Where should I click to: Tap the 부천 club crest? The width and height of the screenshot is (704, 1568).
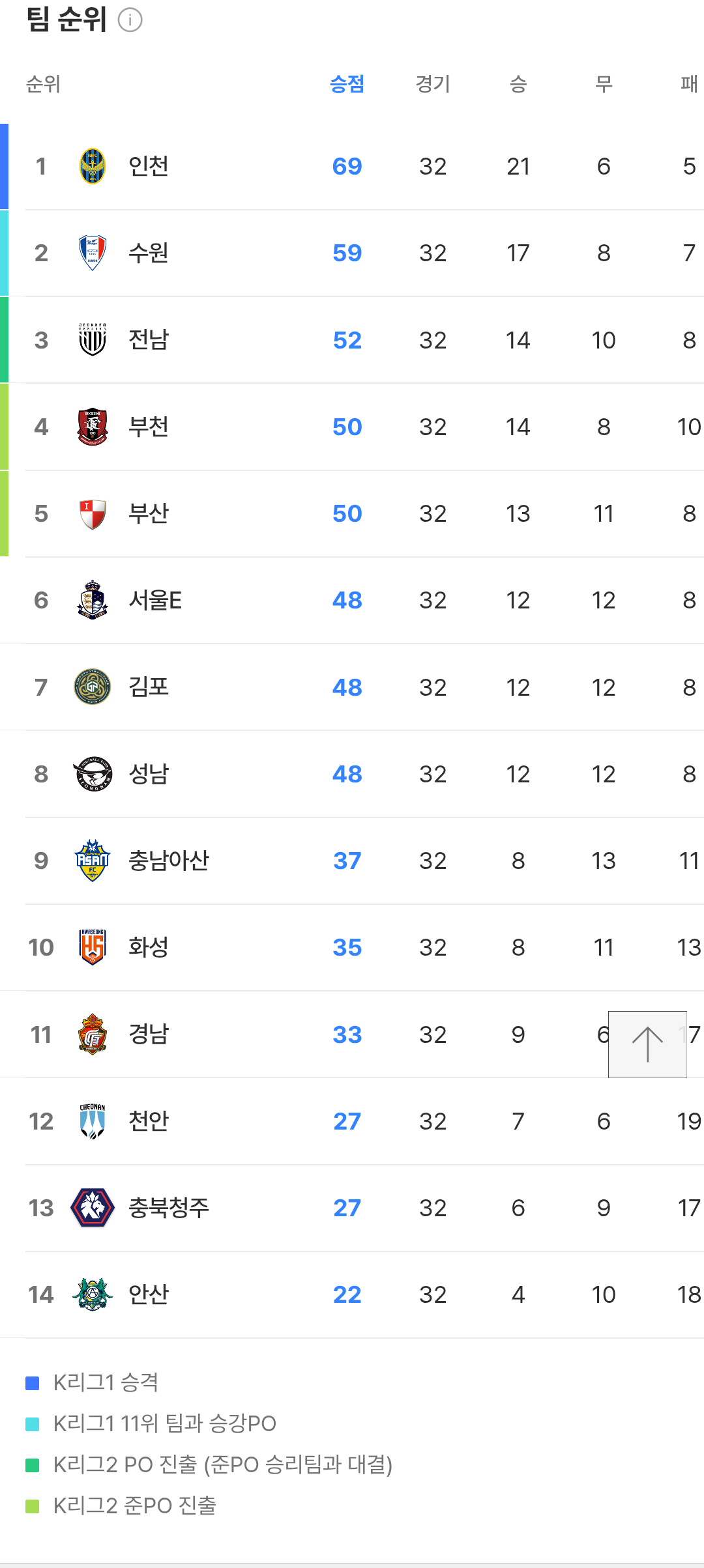pos(93,427)
